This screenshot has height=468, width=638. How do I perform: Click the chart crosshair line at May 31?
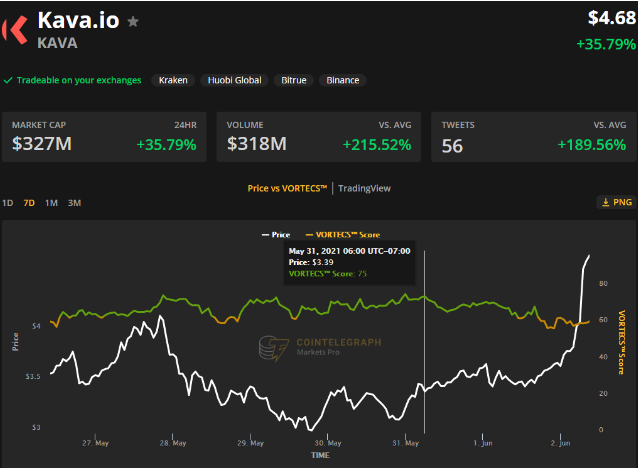pos(424,342)
